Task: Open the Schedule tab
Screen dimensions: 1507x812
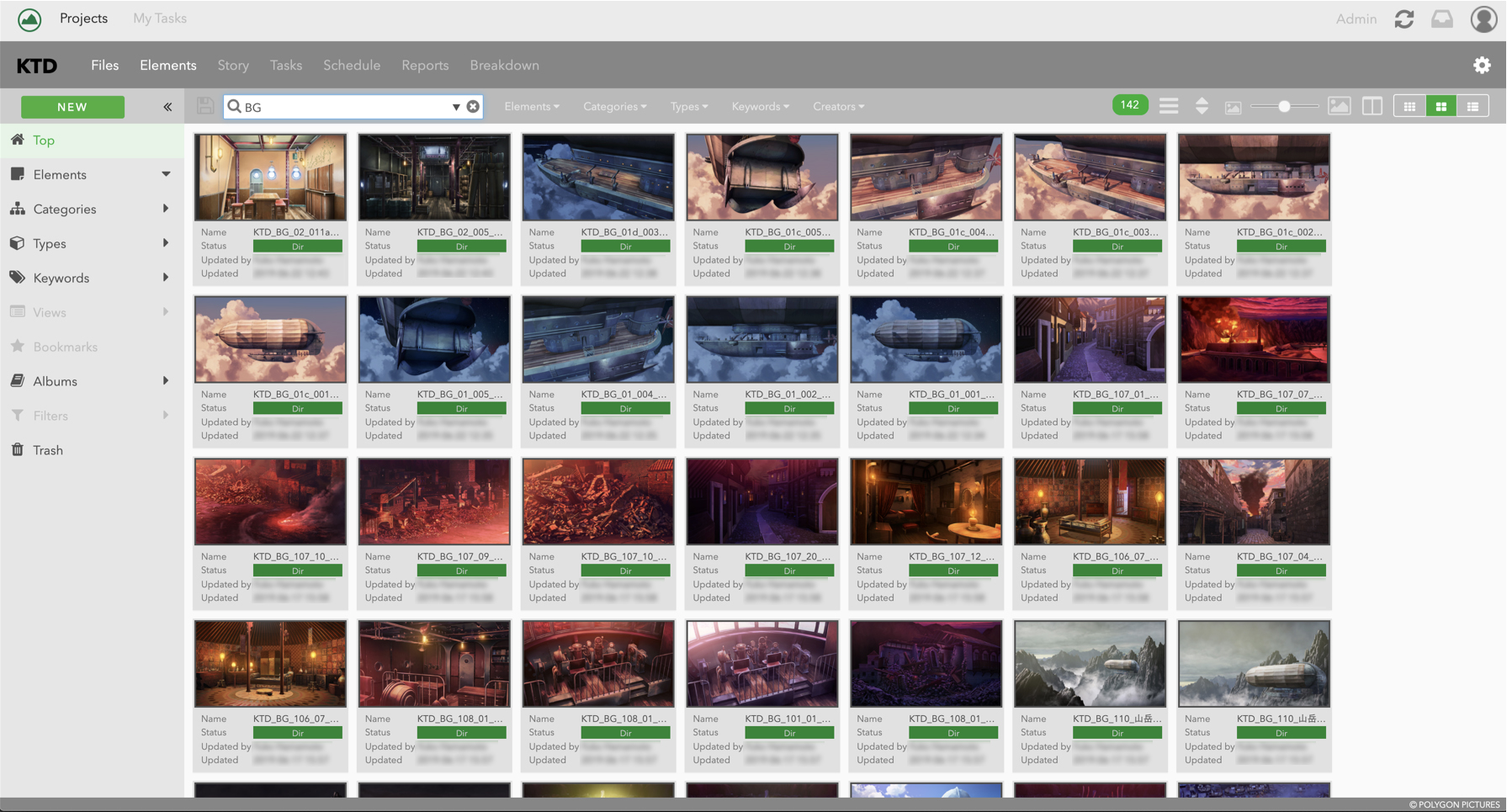Action: click(x=352, y=65)
